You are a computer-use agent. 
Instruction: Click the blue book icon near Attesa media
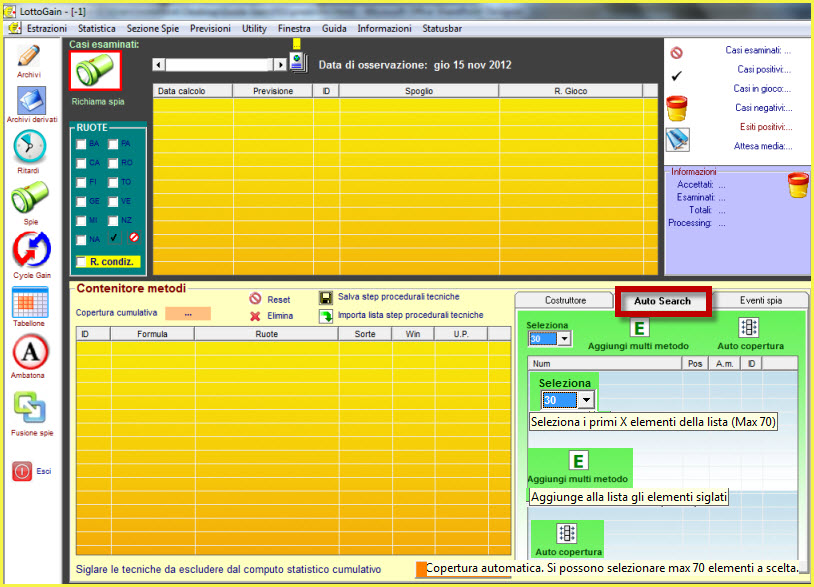(x=677, y=140)
